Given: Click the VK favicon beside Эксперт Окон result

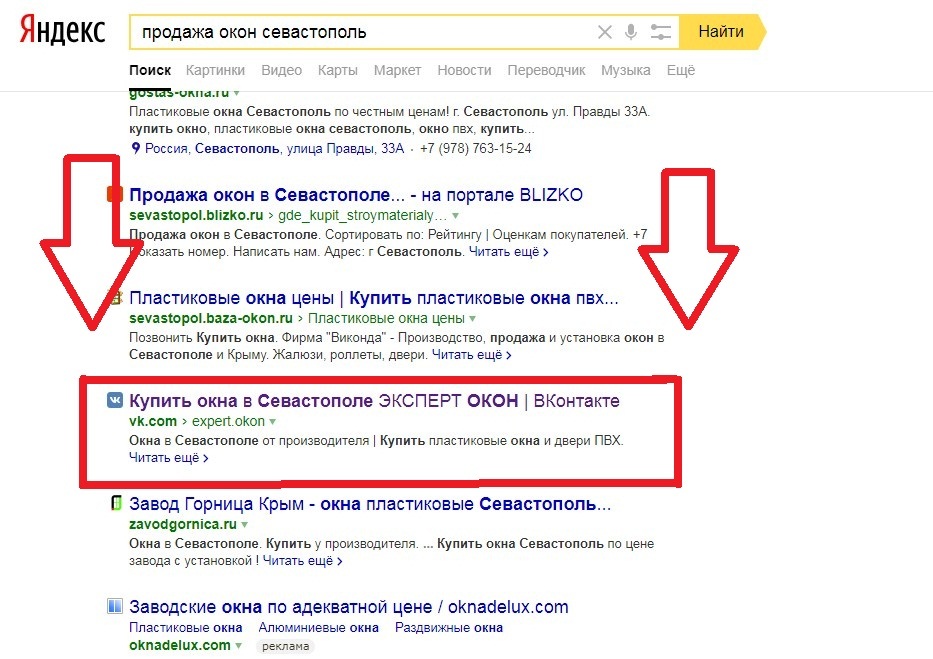Looking at the screenshot, I should click(x=115, y=400).
